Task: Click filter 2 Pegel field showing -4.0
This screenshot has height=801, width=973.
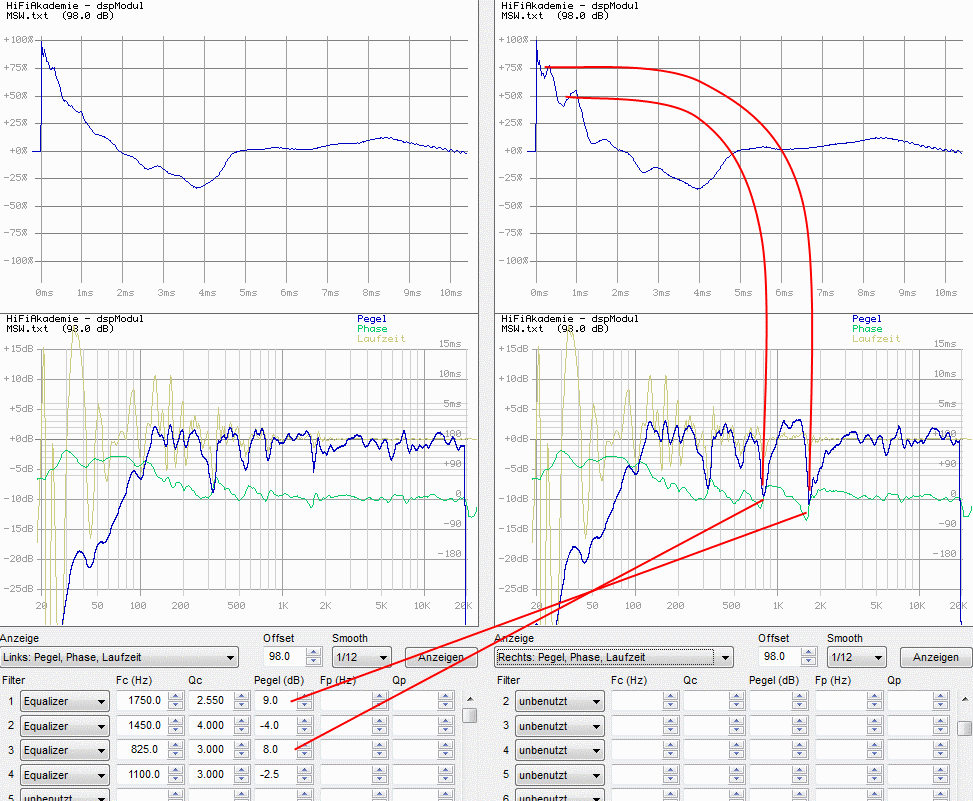Action: point(275,726)
